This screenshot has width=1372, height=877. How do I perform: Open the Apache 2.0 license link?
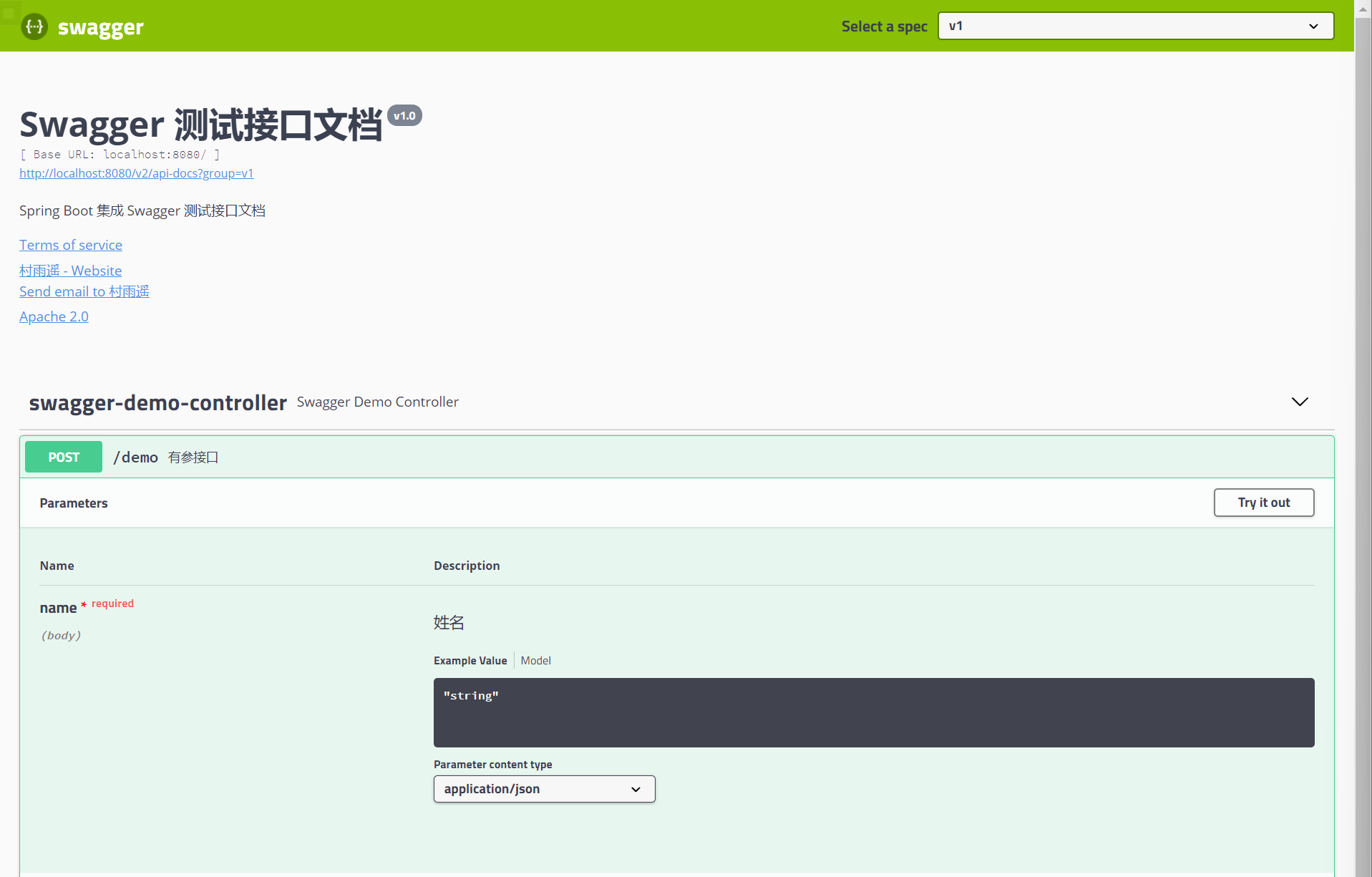(54, 316)
